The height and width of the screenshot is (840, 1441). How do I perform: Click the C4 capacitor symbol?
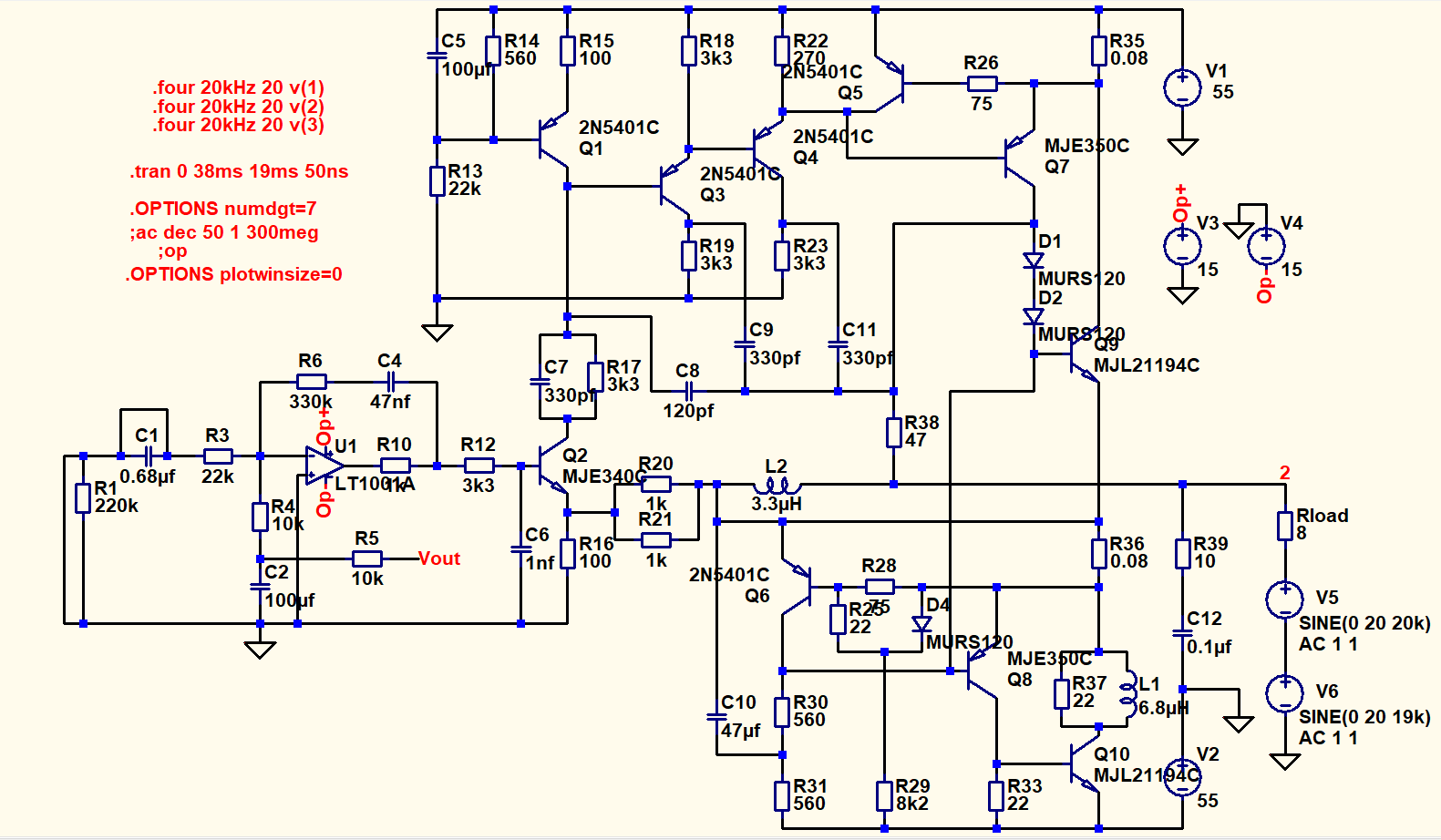point(390,382)
